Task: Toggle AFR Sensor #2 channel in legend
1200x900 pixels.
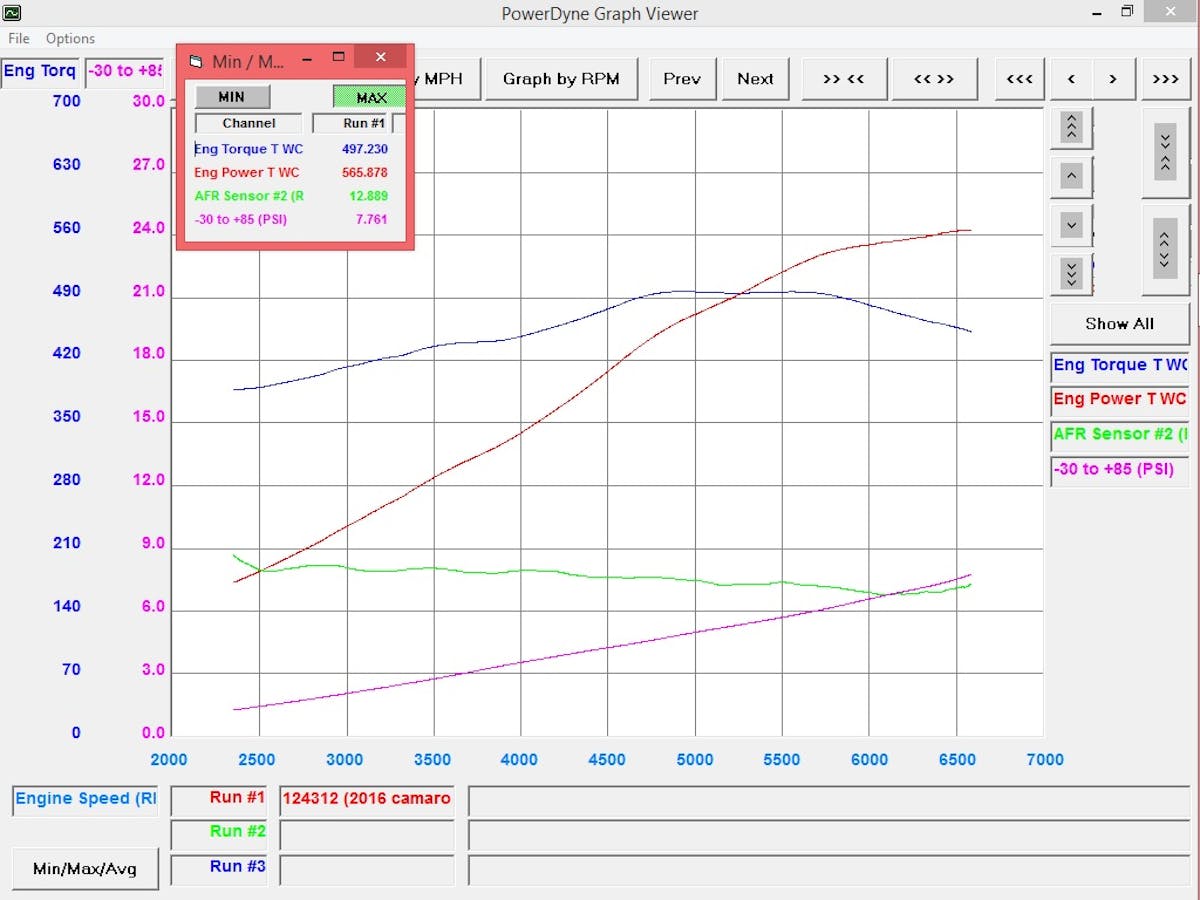Action: click(1119, 435)
